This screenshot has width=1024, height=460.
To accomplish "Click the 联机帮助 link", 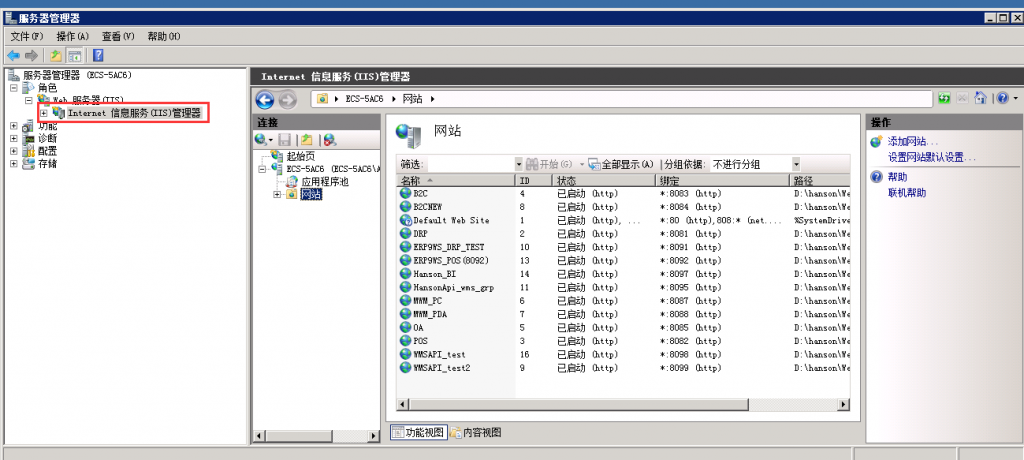I will tap(906, 193).
